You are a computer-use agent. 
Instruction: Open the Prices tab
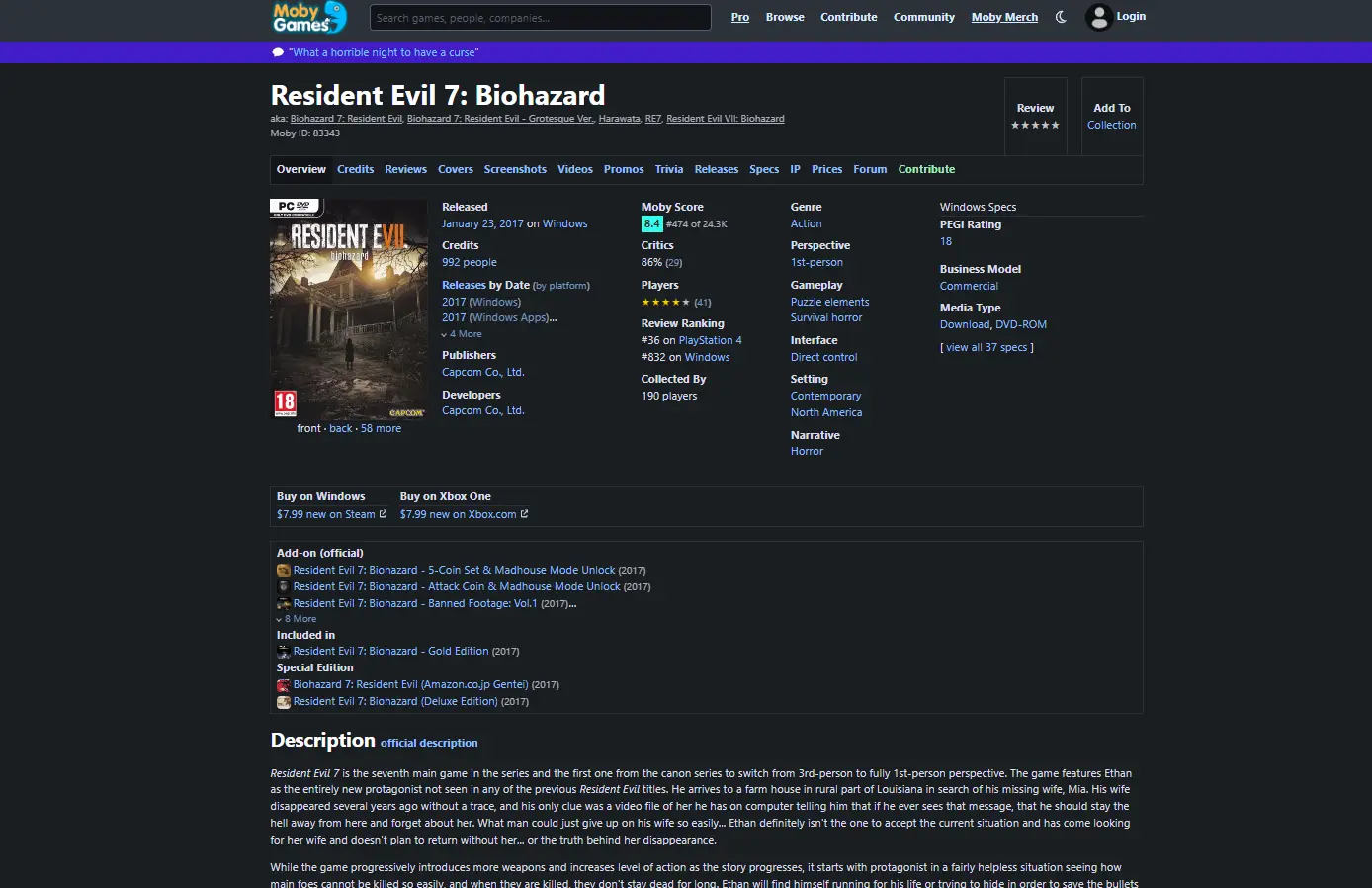point(826,169)
